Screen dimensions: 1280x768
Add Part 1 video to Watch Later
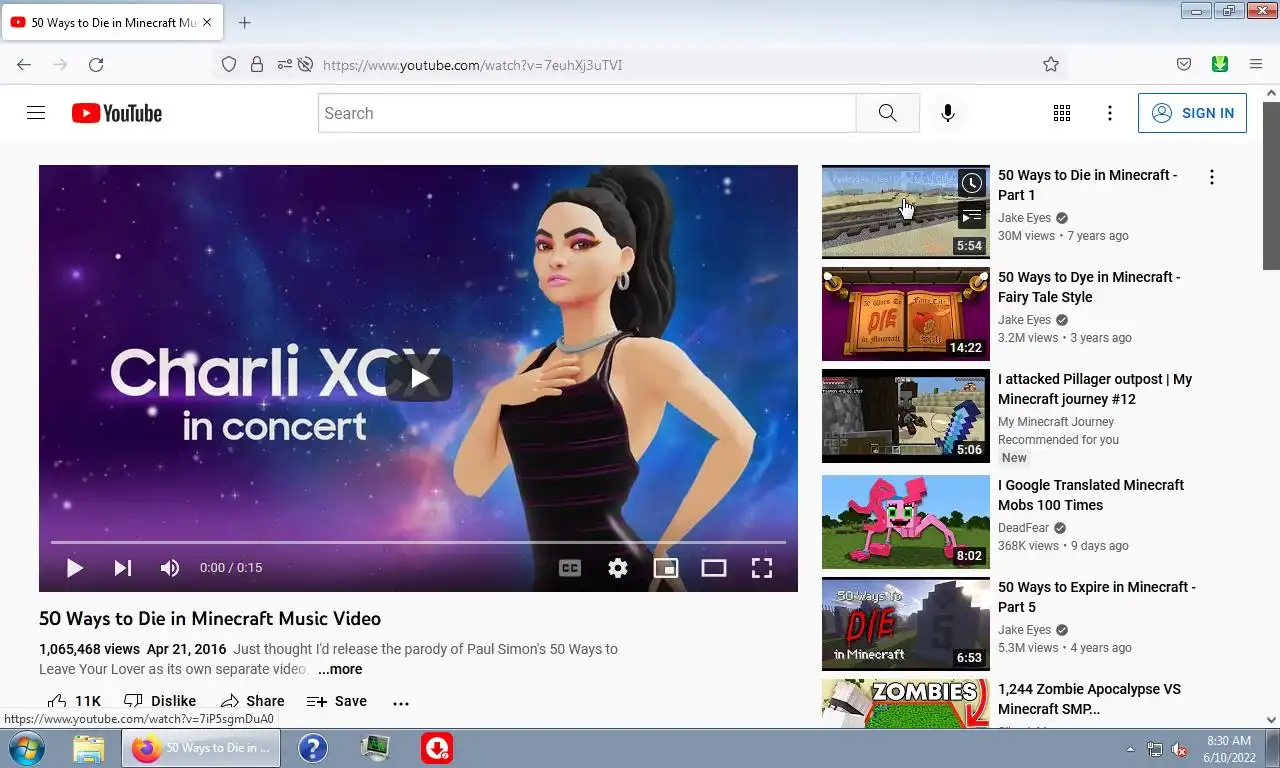click(x=972, y=183)
